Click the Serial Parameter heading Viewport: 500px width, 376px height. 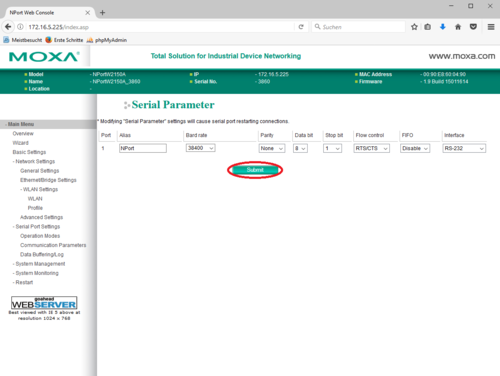point(173,105)
